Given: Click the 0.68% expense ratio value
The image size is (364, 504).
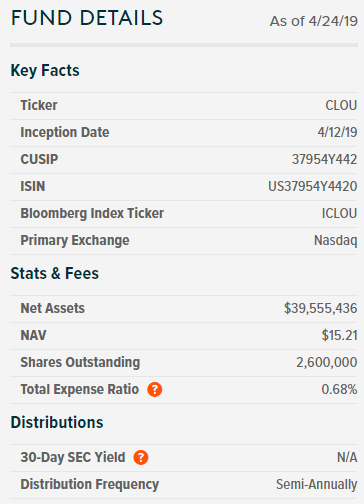Looking at the screenshot, I should 339,389.
